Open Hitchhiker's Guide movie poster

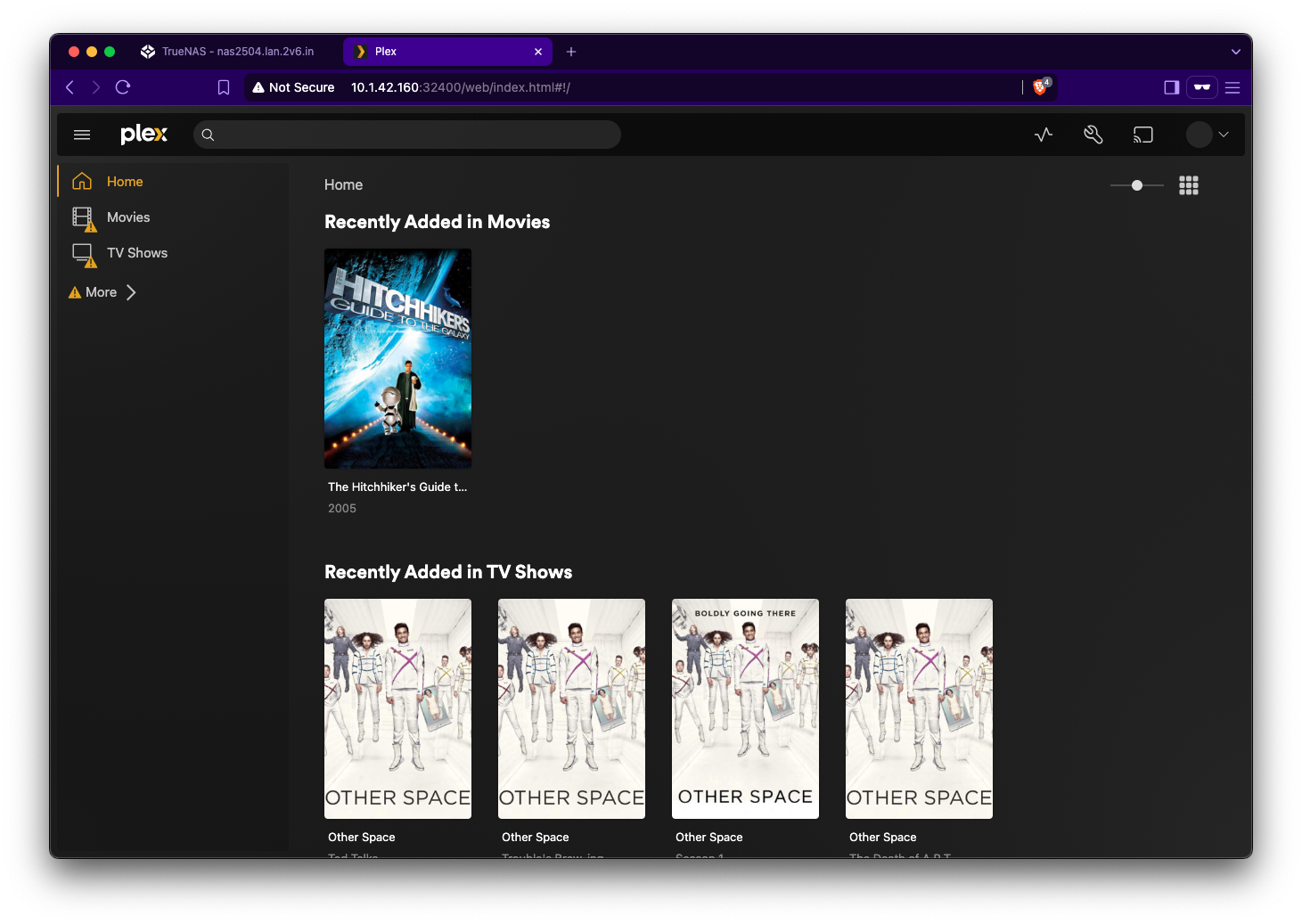coord(397,358)
